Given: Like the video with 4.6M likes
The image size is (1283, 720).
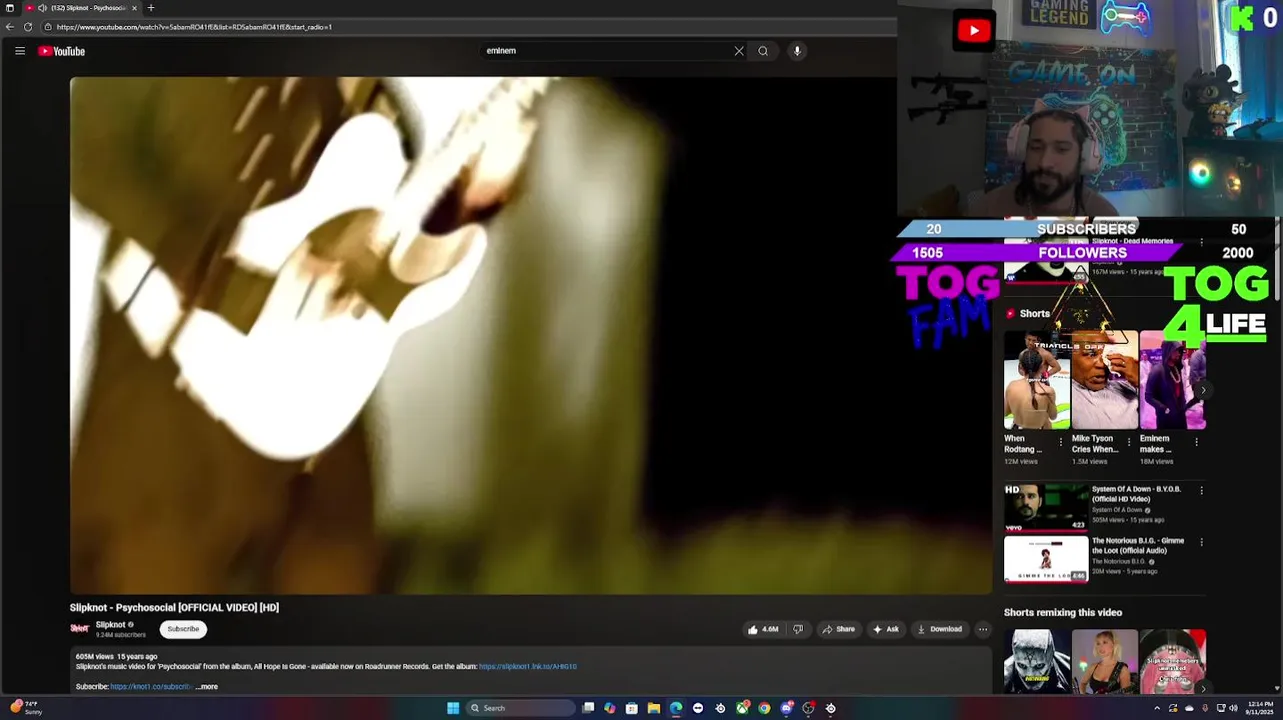Looking at the screenshot, I should 763,629.
